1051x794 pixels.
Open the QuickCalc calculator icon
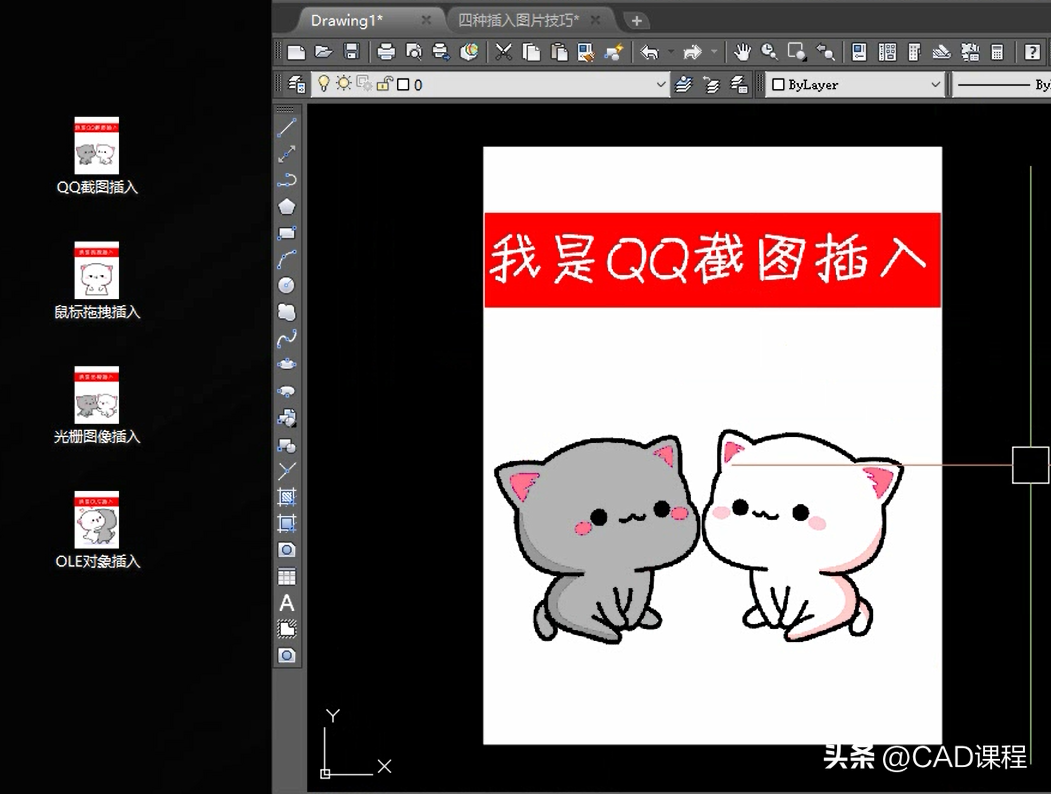pyautogui.click(x=997, y=52)
